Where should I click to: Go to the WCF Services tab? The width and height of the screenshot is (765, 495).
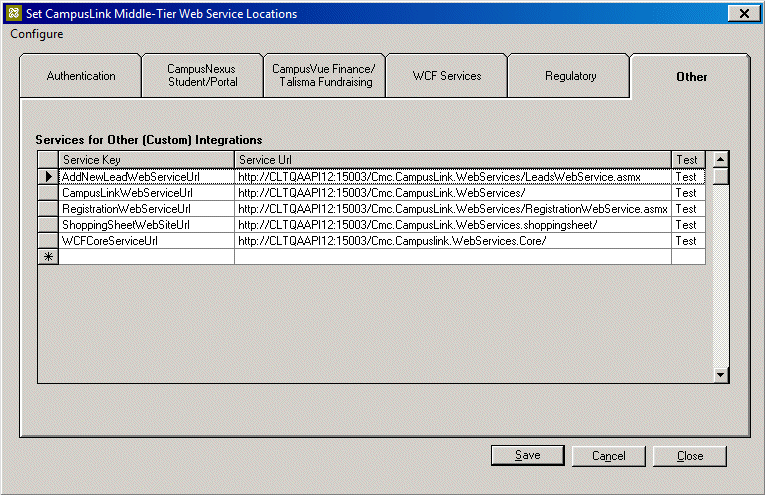click(x=446, y=76)
